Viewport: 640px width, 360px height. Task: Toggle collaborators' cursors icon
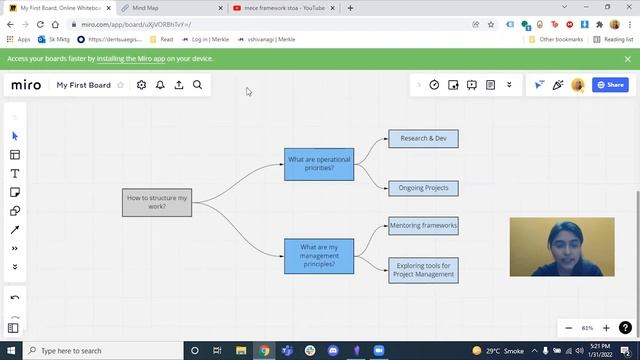pyautogui.click(x=539, y=85)
